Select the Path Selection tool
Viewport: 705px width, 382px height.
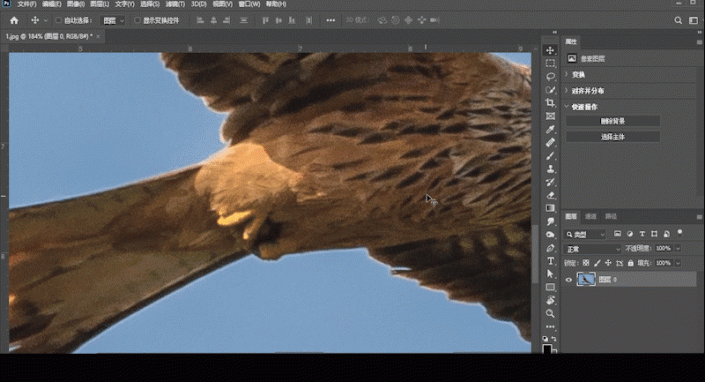click(x=550, y=274)
